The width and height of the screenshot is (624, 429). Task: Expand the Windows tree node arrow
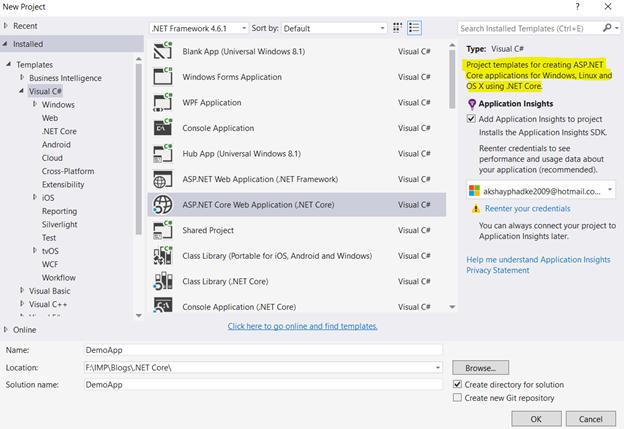click(35, 104)
